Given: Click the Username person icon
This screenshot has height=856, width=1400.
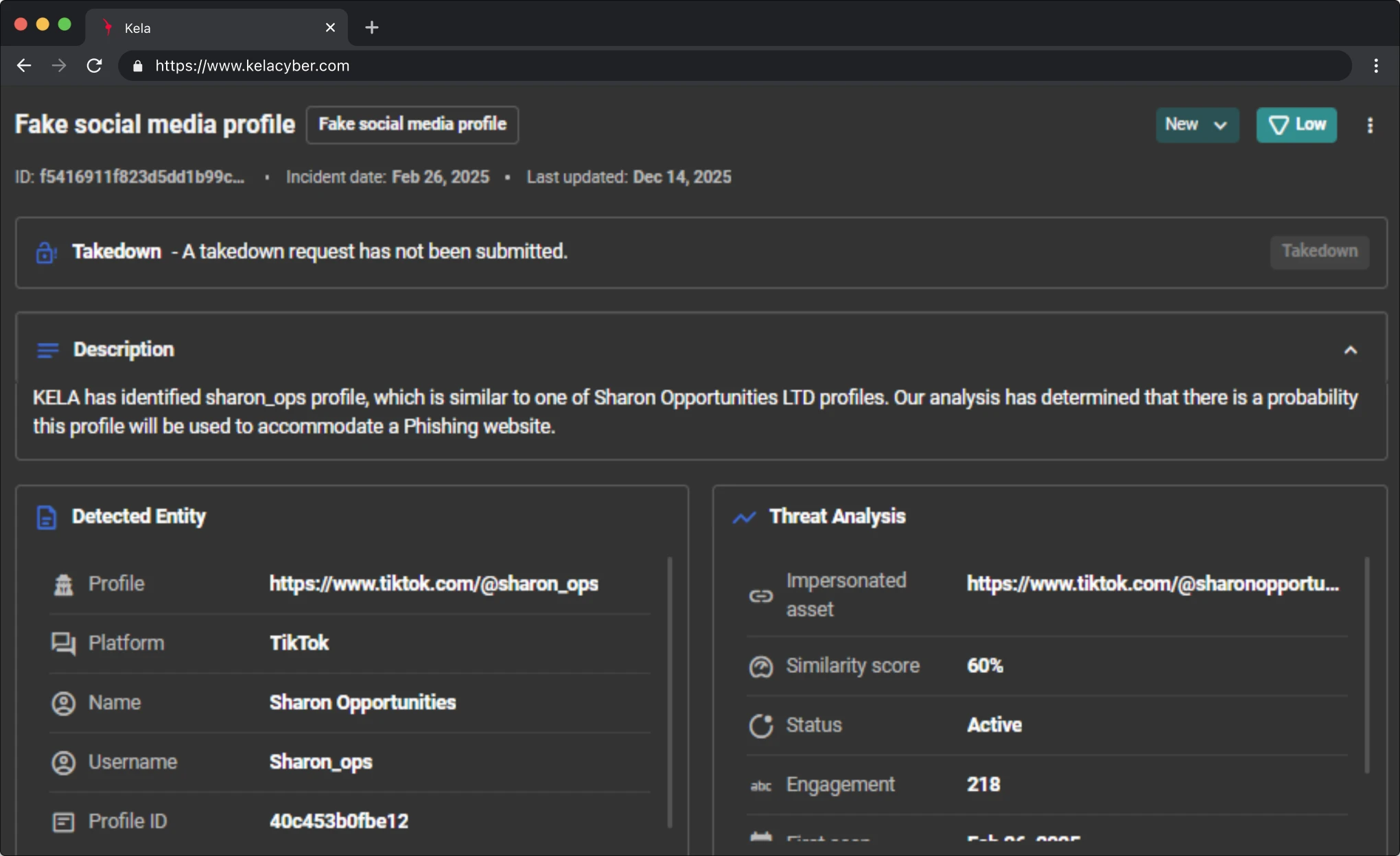Looking at the screenshot, I should pos(63,763).
